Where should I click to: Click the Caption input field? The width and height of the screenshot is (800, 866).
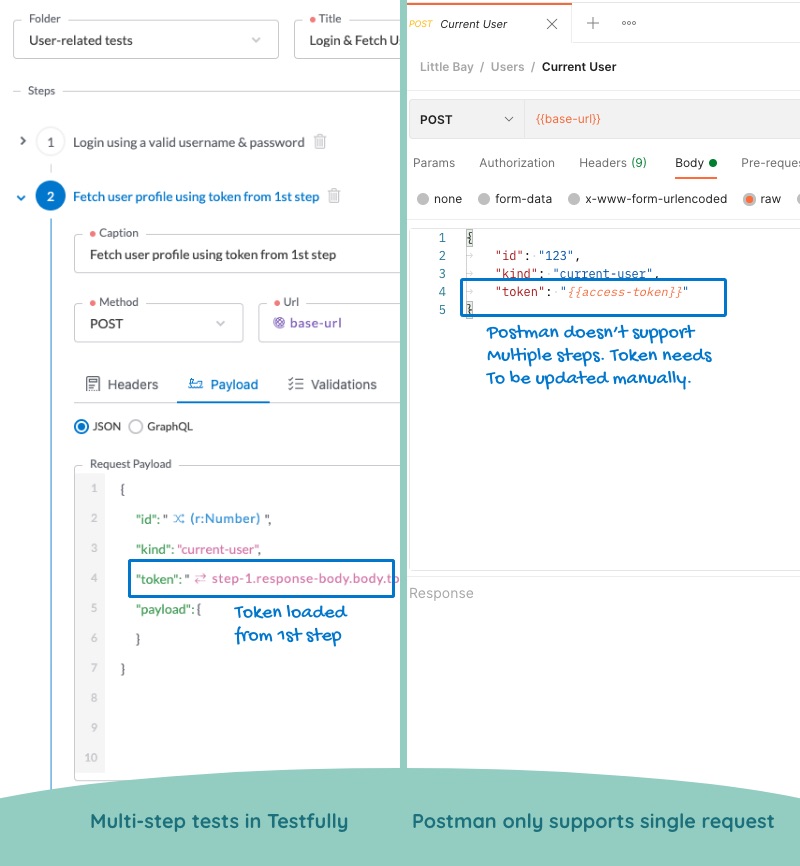click(x=237, y=254)
